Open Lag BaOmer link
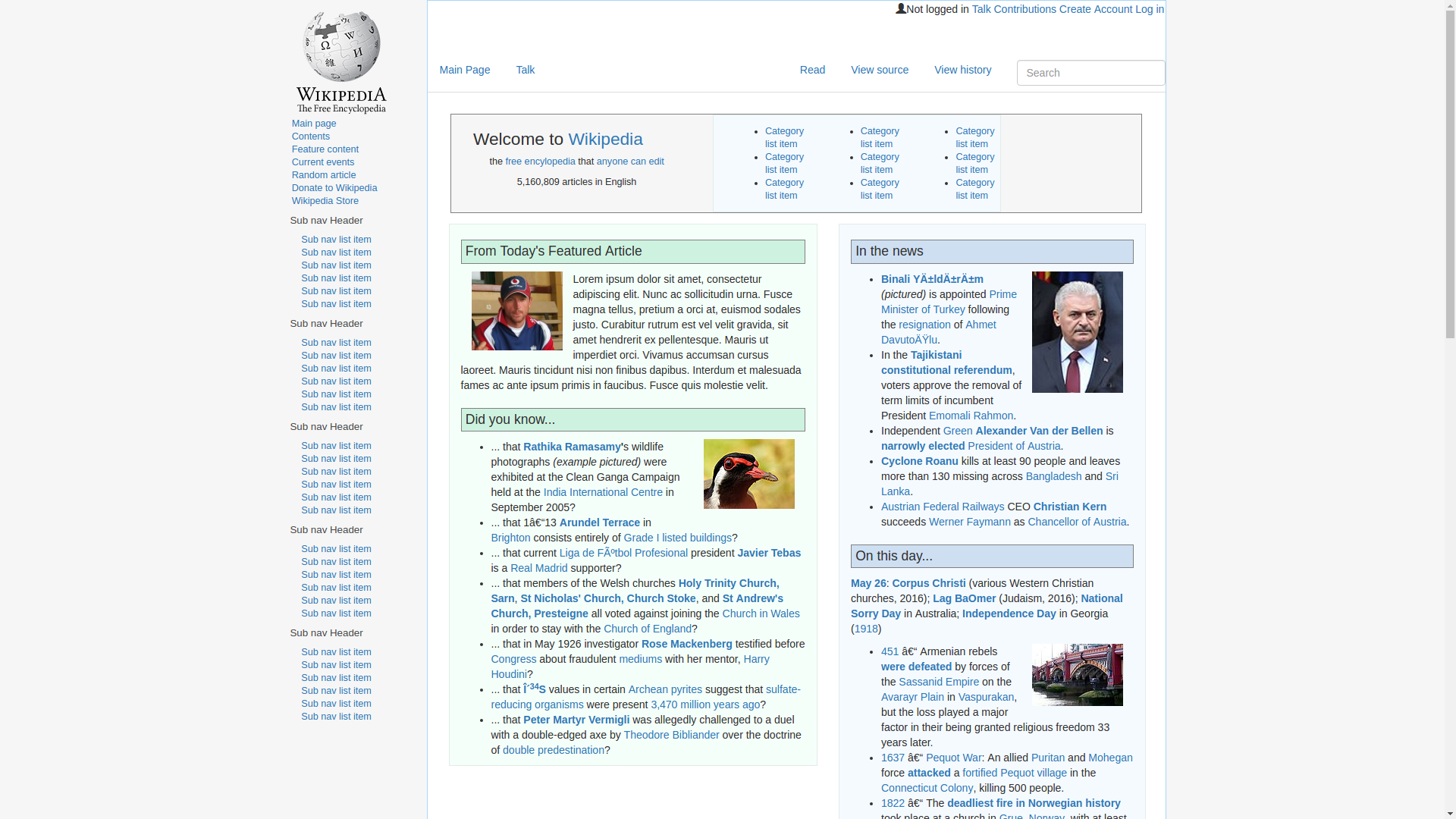The height and width of the screenshot is (819, 1456). pyautogui.click(x=965, y=598)
